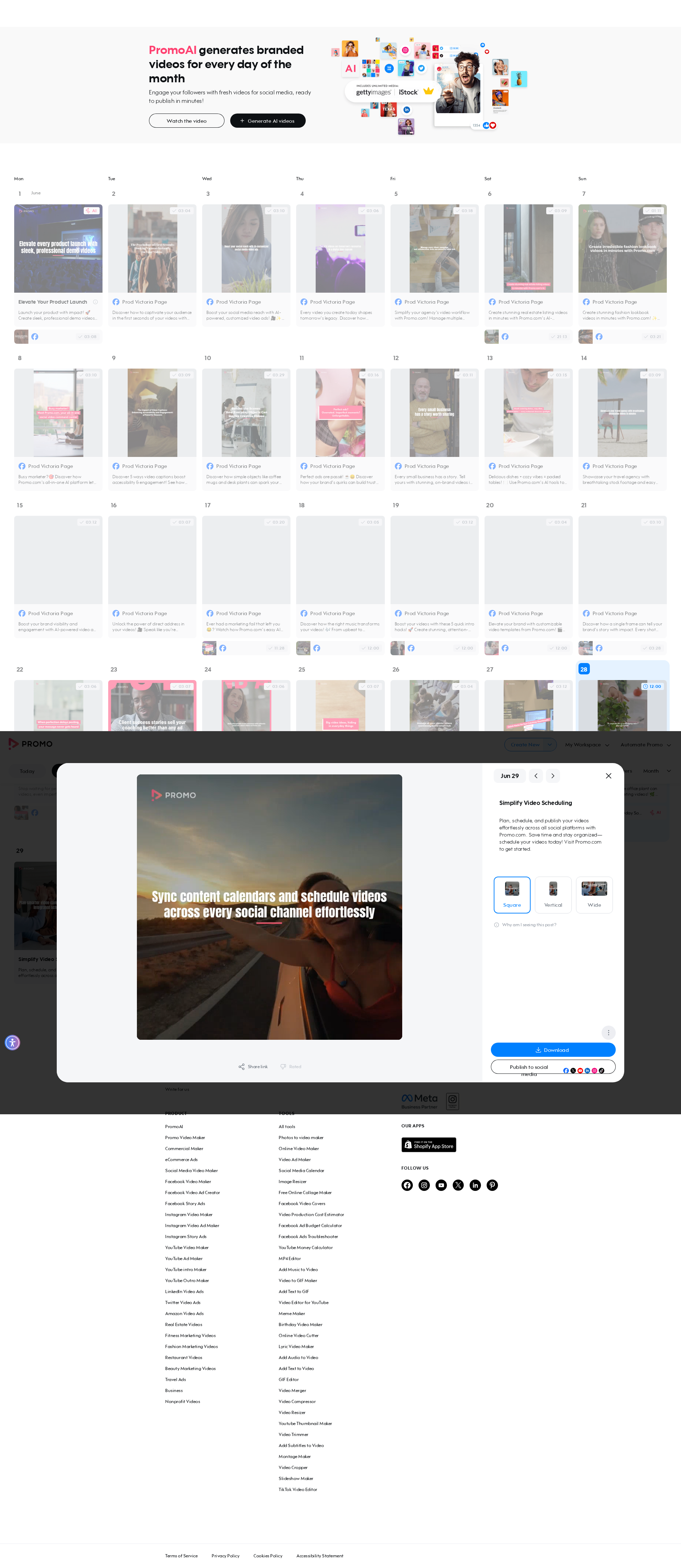This screenshot has height=1568, width=681.
Task: Open the YouTube Thumbnail Maker footer link
Action: pos(305,1423)
